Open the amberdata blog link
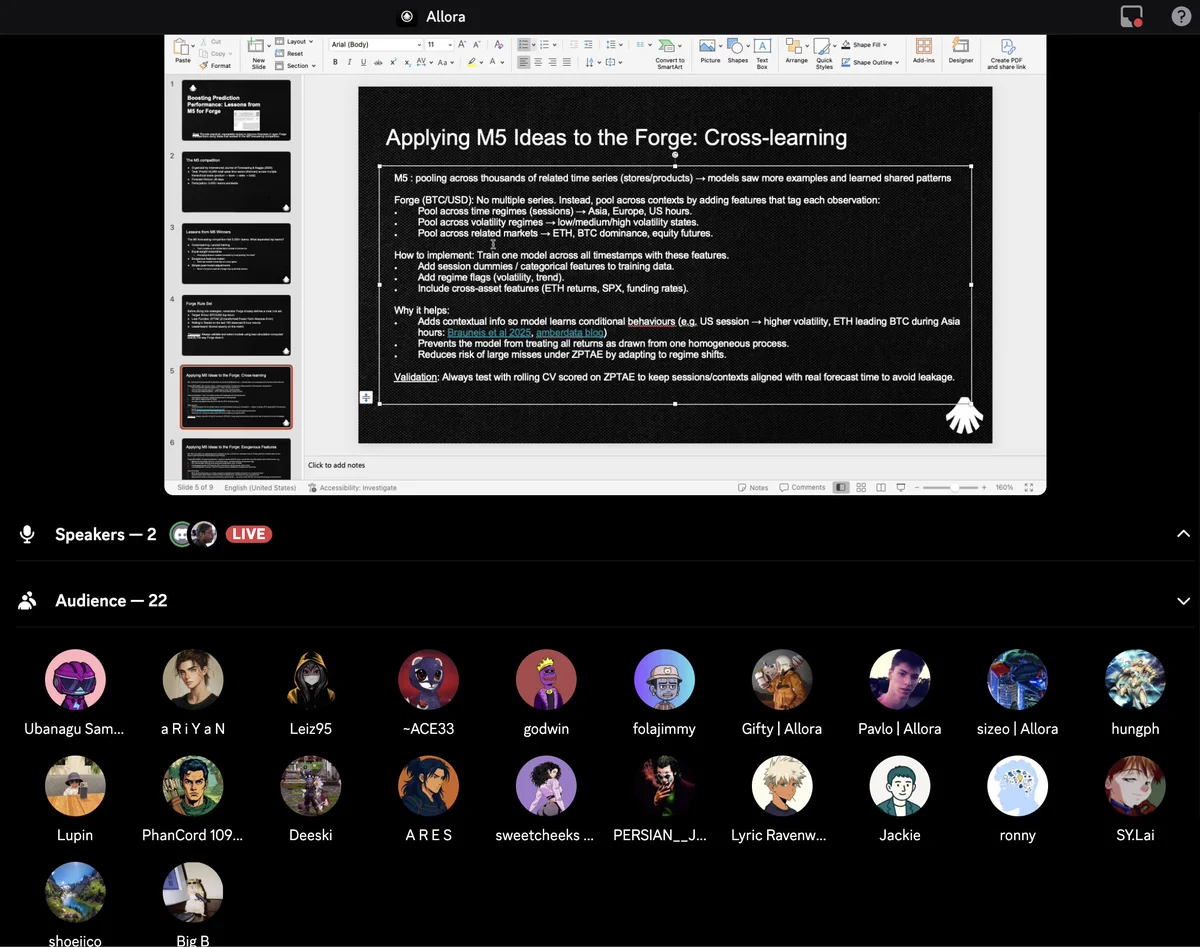The image size is (1200, 947). 570,332
